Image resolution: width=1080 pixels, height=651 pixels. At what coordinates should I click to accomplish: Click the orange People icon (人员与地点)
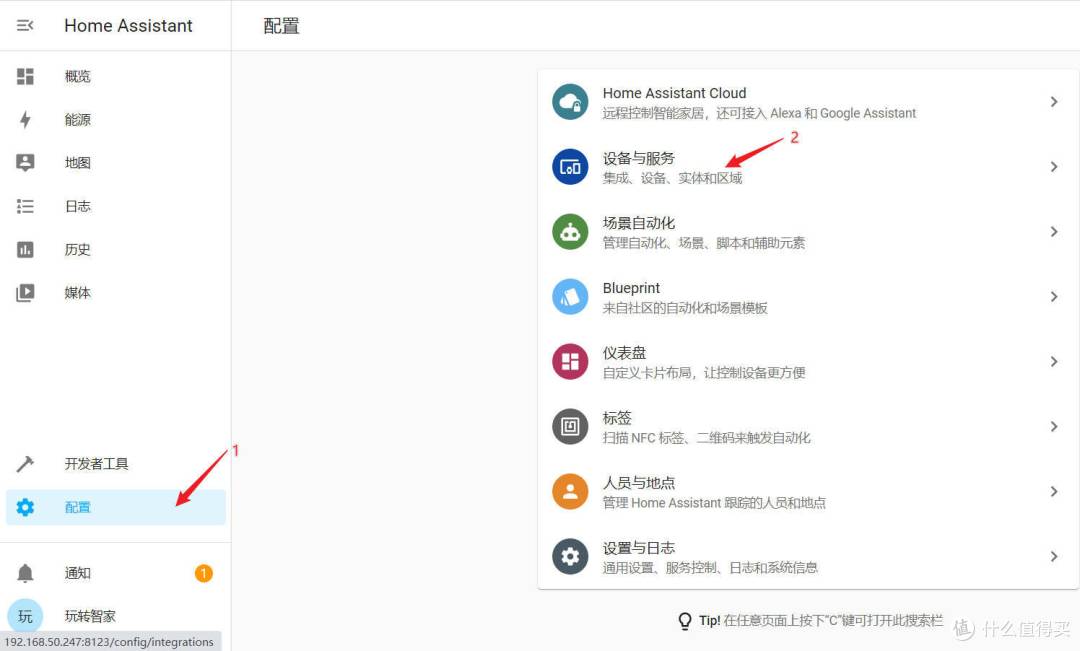click(570, 492)
